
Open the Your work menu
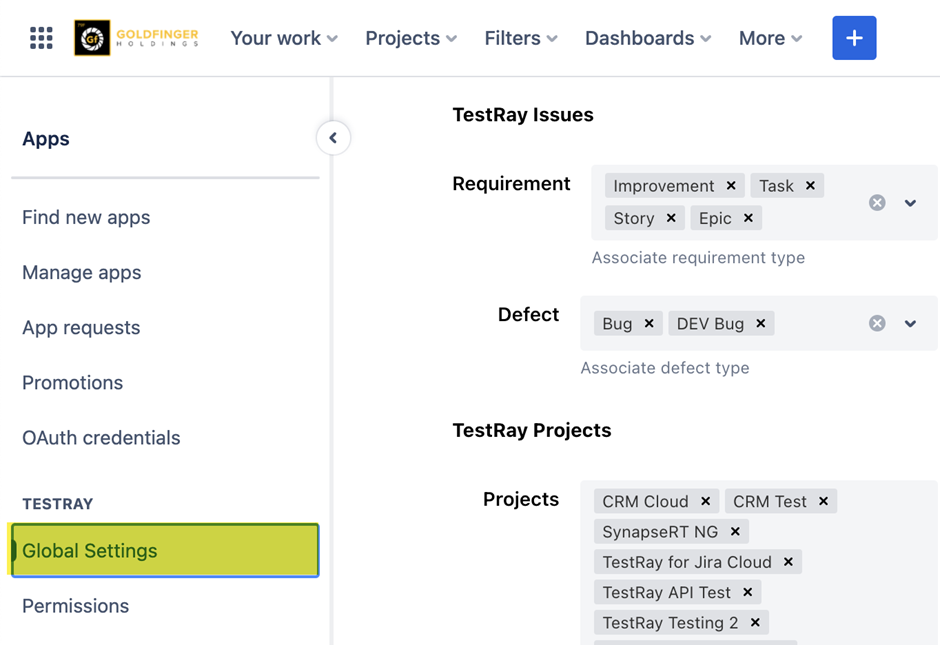pyautogui.click(x=284, y=38)
